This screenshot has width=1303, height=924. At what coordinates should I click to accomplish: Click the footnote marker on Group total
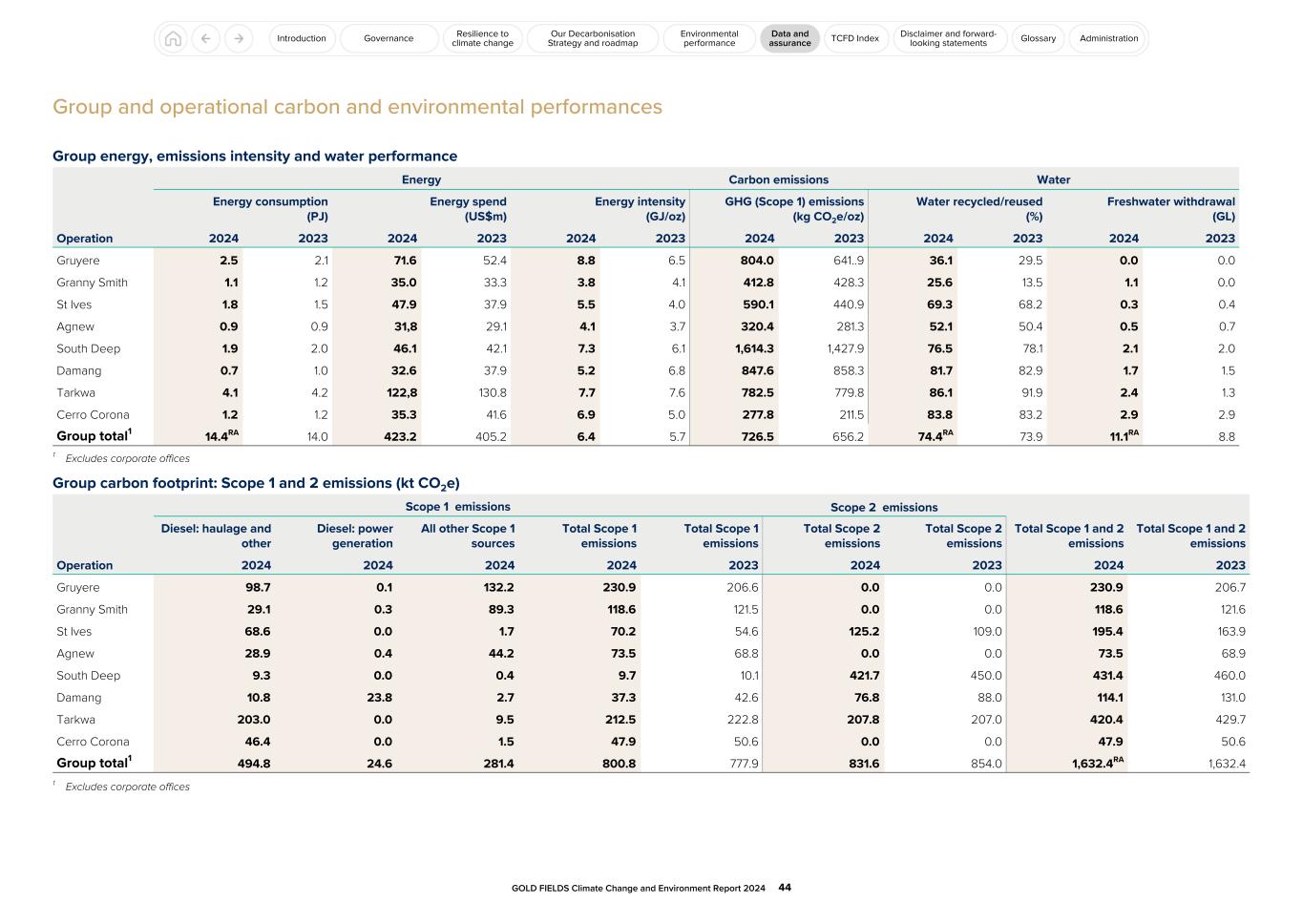pos(129,431)
